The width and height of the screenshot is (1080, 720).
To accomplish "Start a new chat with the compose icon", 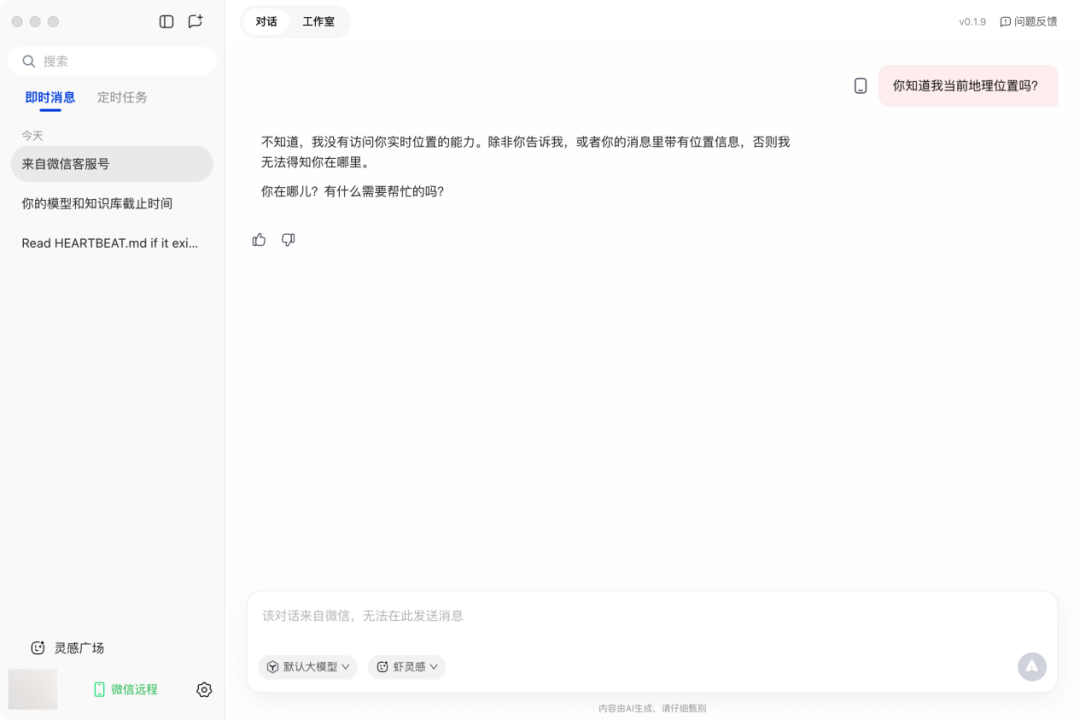I will click(195, 21).
